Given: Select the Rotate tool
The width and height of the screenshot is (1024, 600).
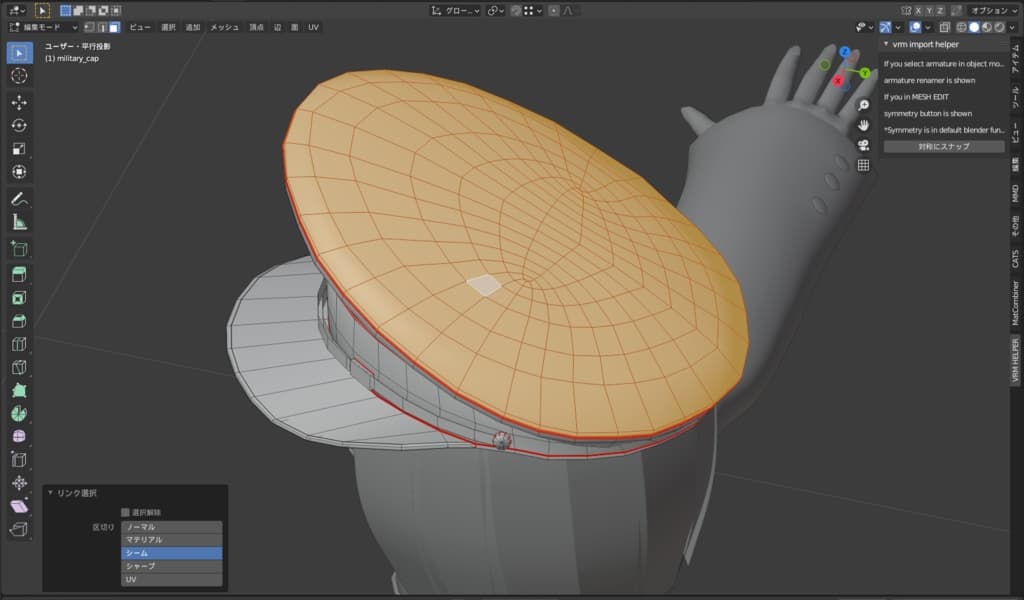Looking at the screenshot, I should pos(19,125).
